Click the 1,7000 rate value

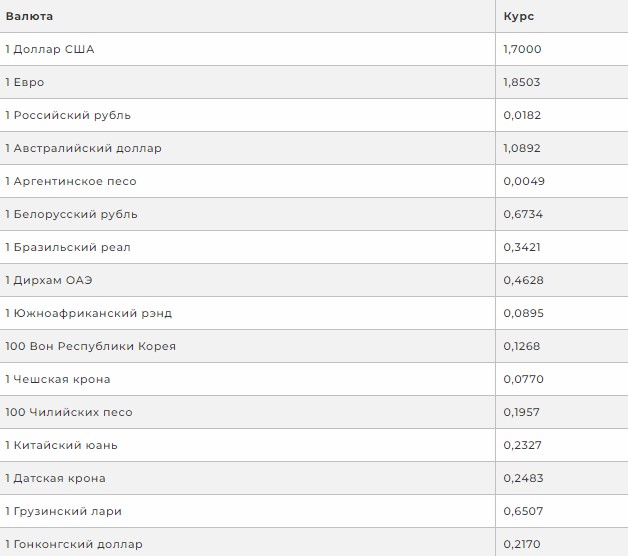tap(523, 49)
